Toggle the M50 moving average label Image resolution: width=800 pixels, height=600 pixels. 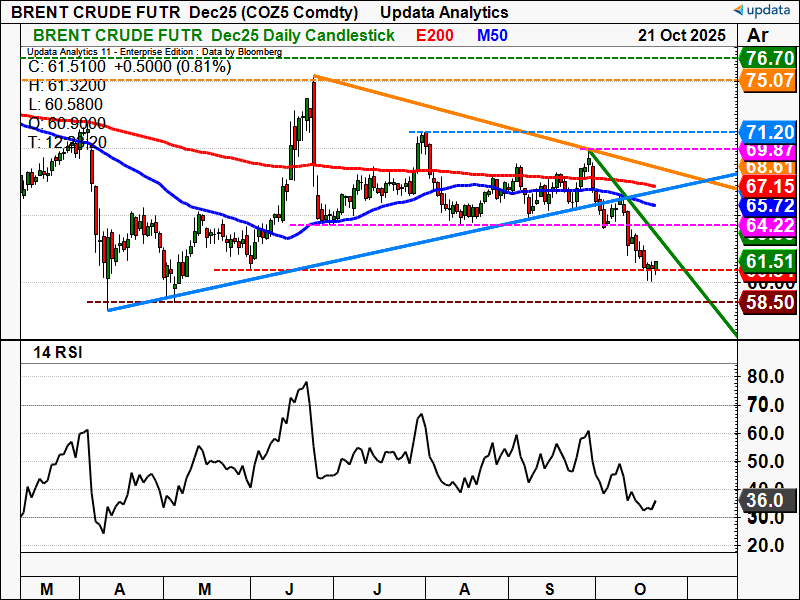click(491, 35)
